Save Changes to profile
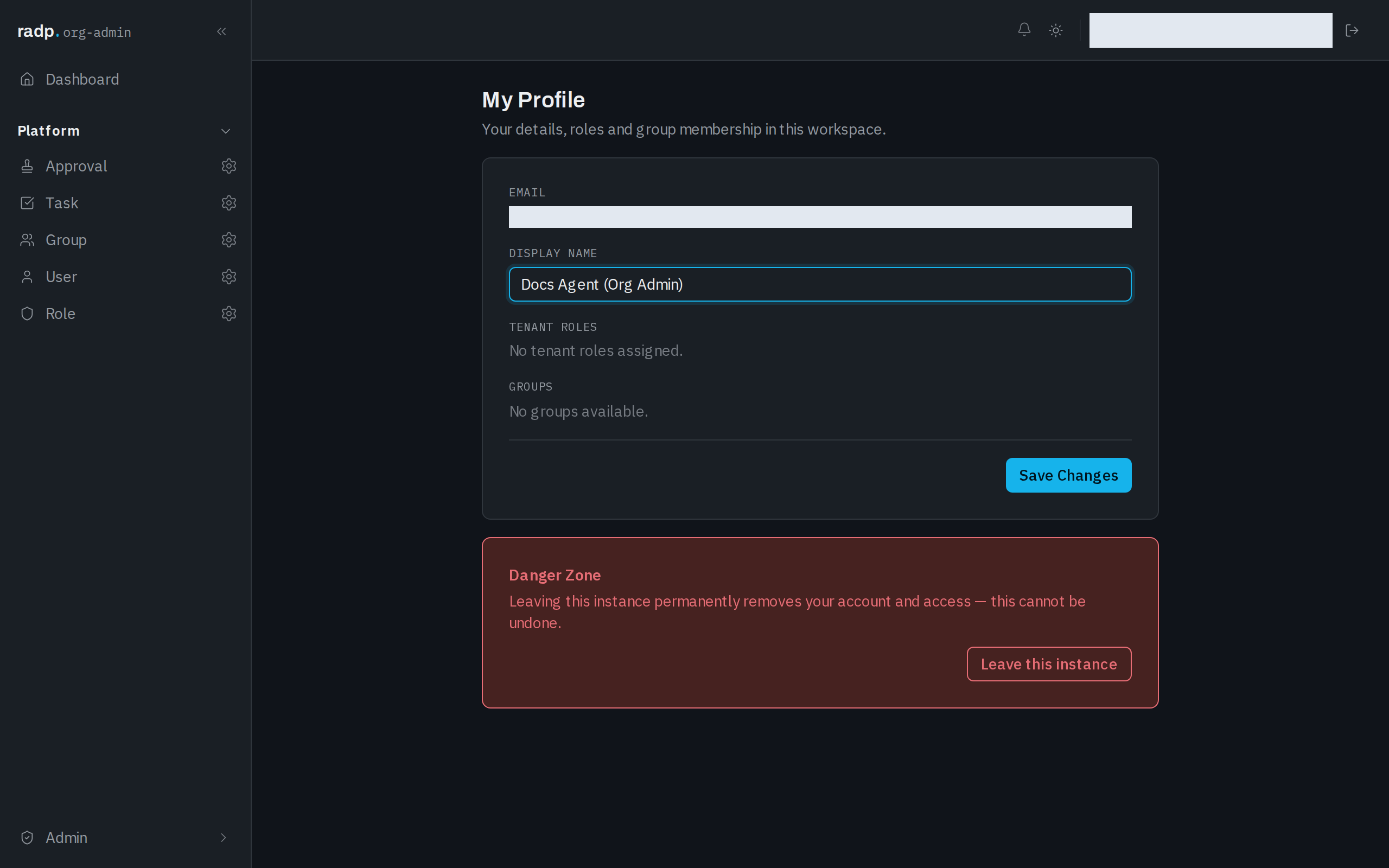This screenshot has width=1389, height=868. click(x=1068, y=475)
